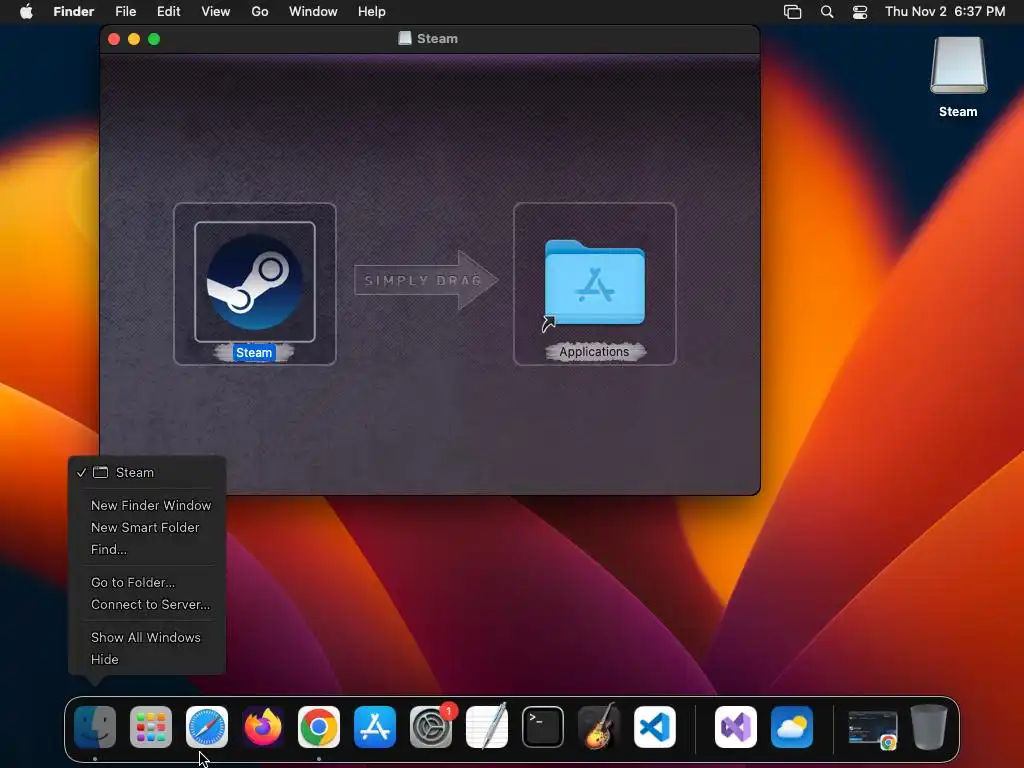Open the Weather app from the Dock

pos(792,727)
